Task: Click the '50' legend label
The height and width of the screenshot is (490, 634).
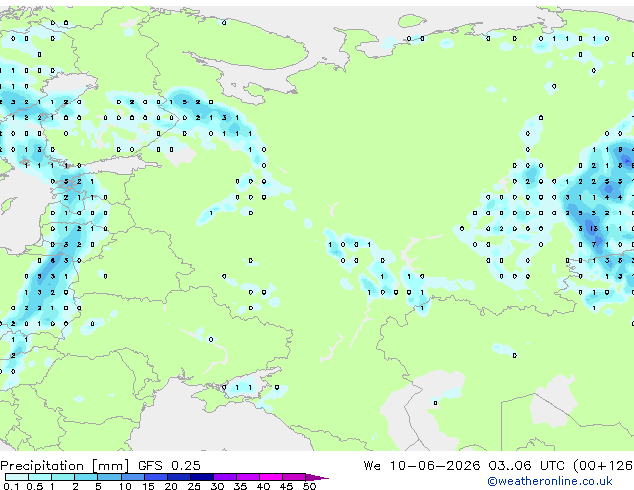Action: point(309,486)
